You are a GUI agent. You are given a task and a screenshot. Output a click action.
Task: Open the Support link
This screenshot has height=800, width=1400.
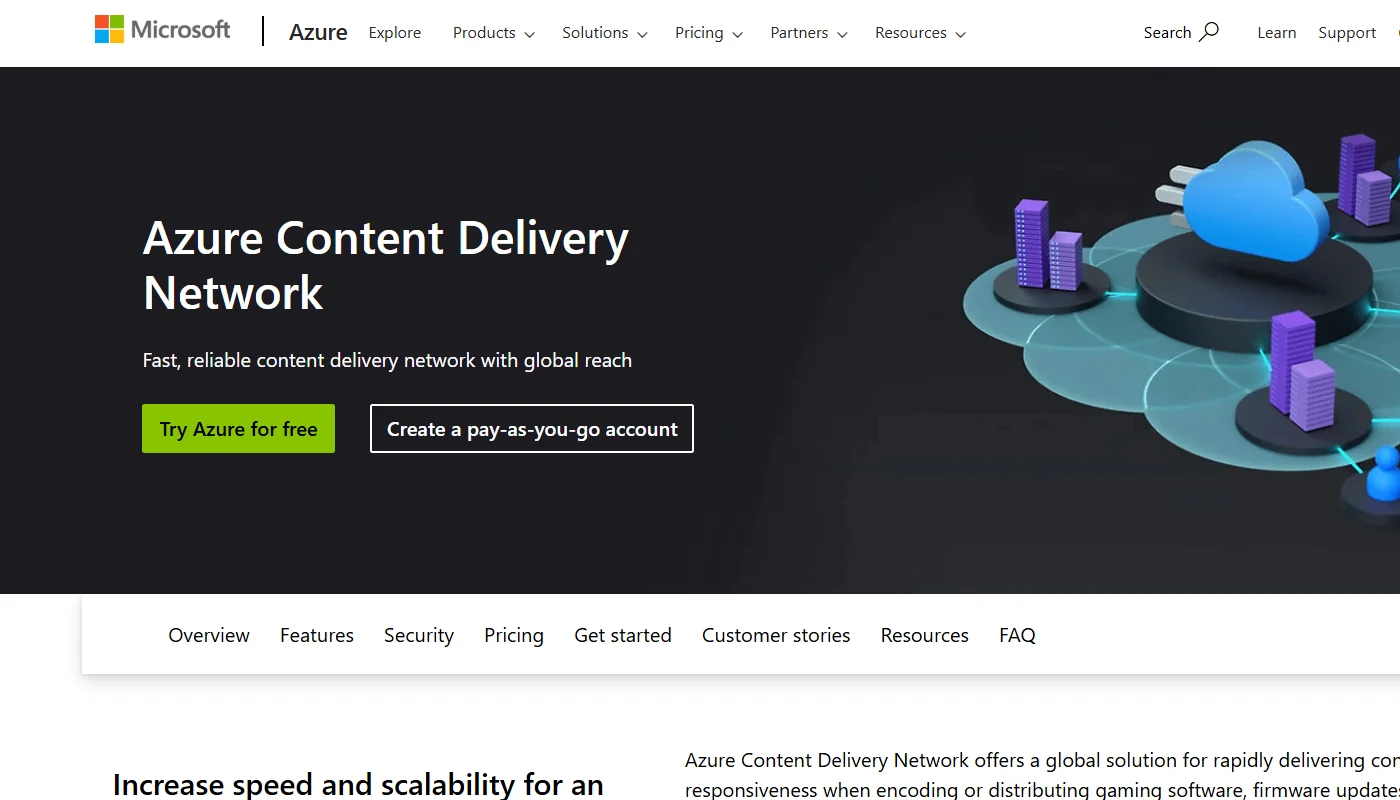pyautogui.click(x=1347, y=33)
